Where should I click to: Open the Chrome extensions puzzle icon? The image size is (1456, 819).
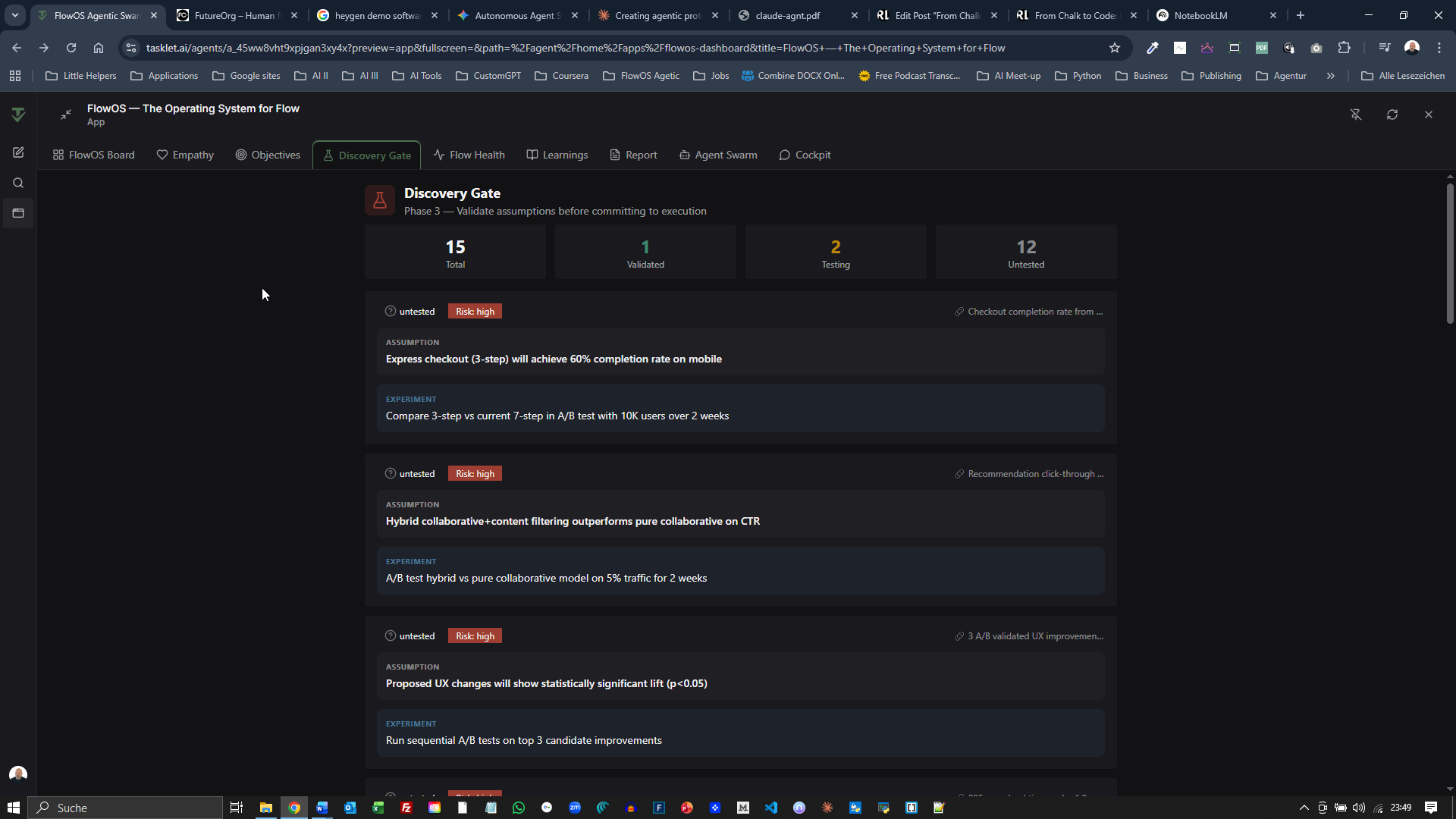coord(1344,48)
